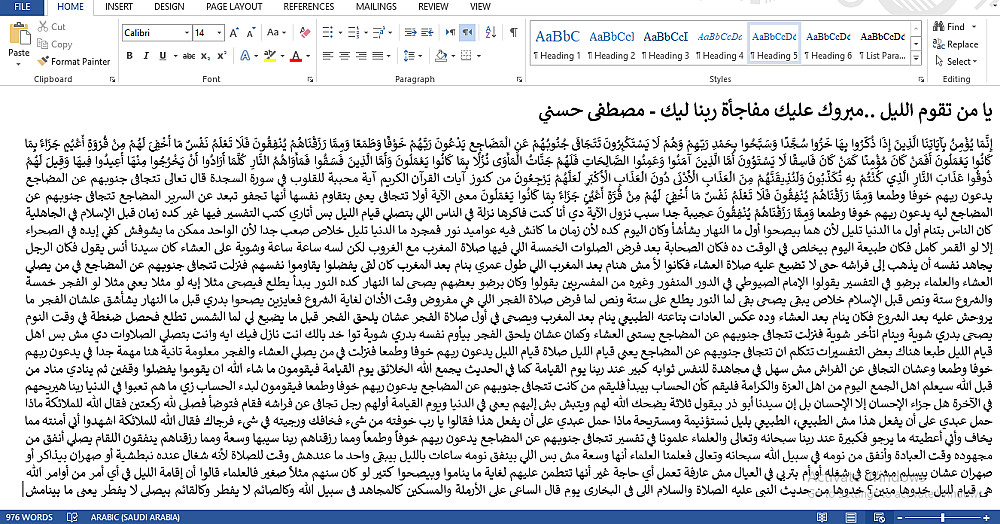Align text to the right

361,56
